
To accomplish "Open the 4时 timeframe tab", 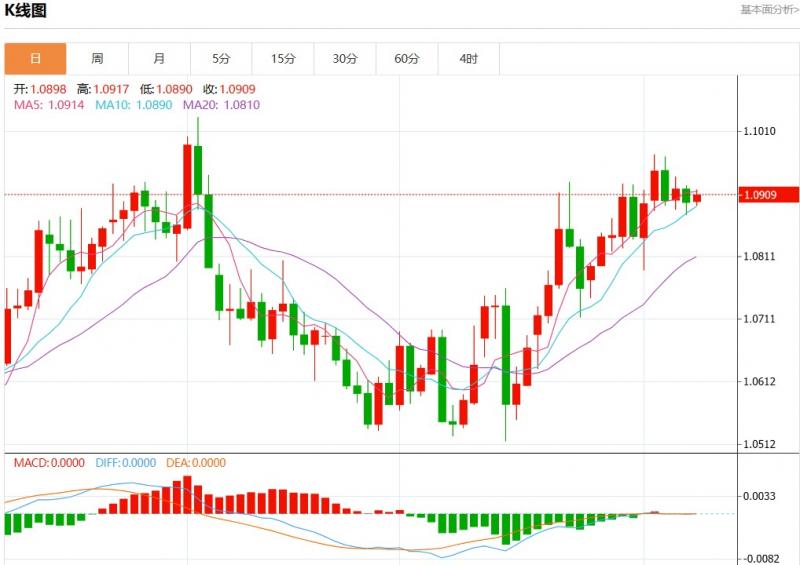I will click(x=468, y=59).
